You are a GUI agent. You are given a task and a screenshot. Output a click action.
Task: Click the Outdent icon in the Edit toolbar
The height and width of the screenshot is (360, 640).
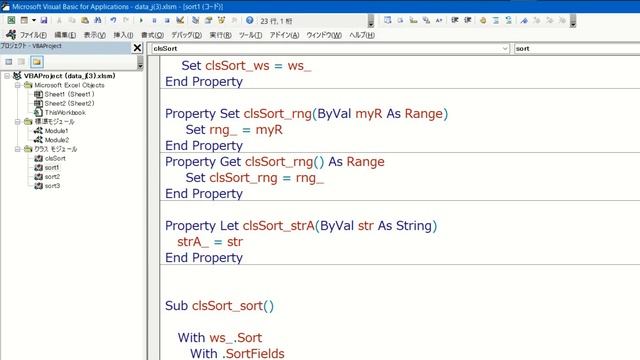pos(468,20)
